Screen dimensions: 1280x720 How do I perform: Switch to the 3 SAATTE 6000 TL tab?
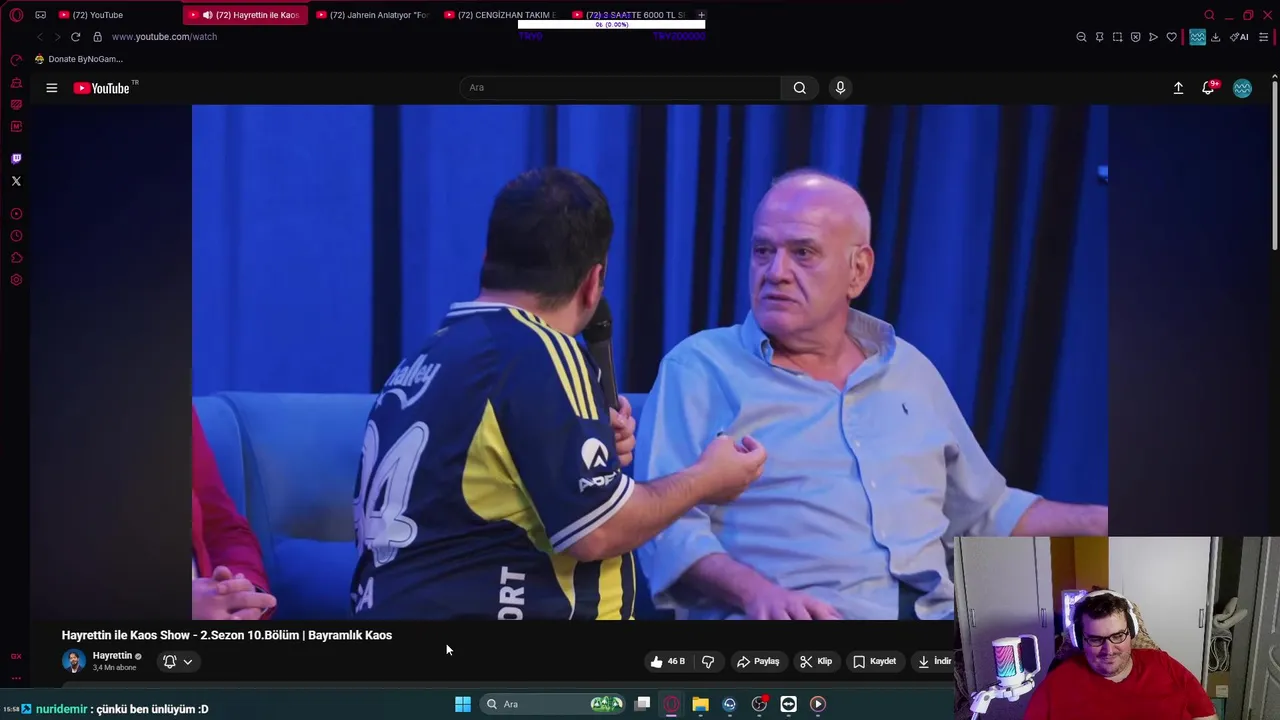pos(628,15)
